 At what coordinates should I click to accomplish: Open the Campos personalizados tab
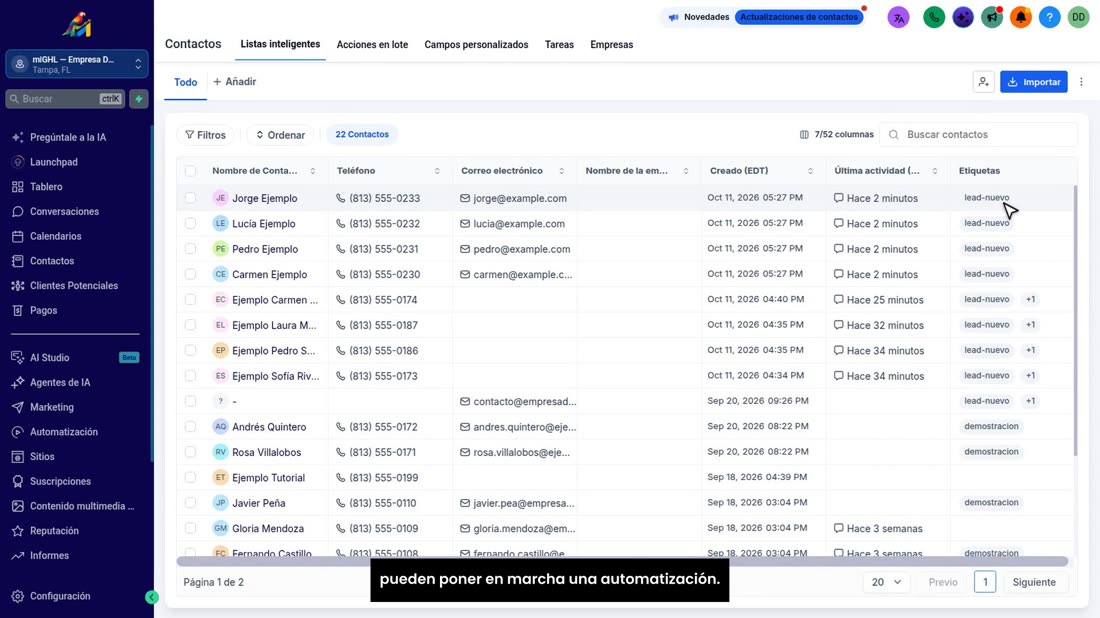point(476,44)
